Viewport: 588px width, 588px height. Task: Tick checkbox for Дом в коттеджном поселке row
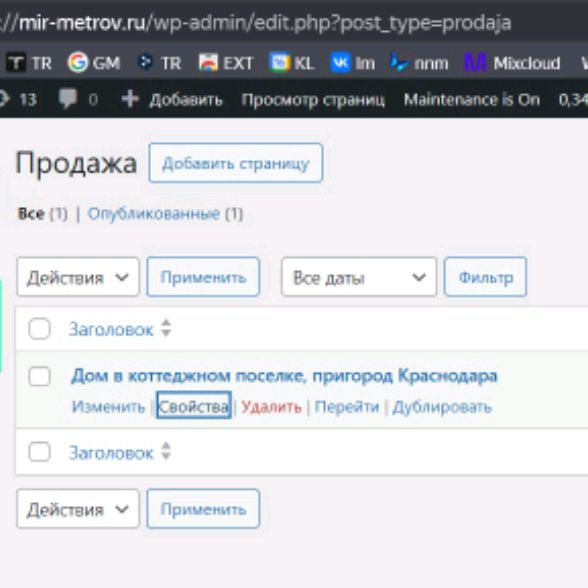point(39,376)
